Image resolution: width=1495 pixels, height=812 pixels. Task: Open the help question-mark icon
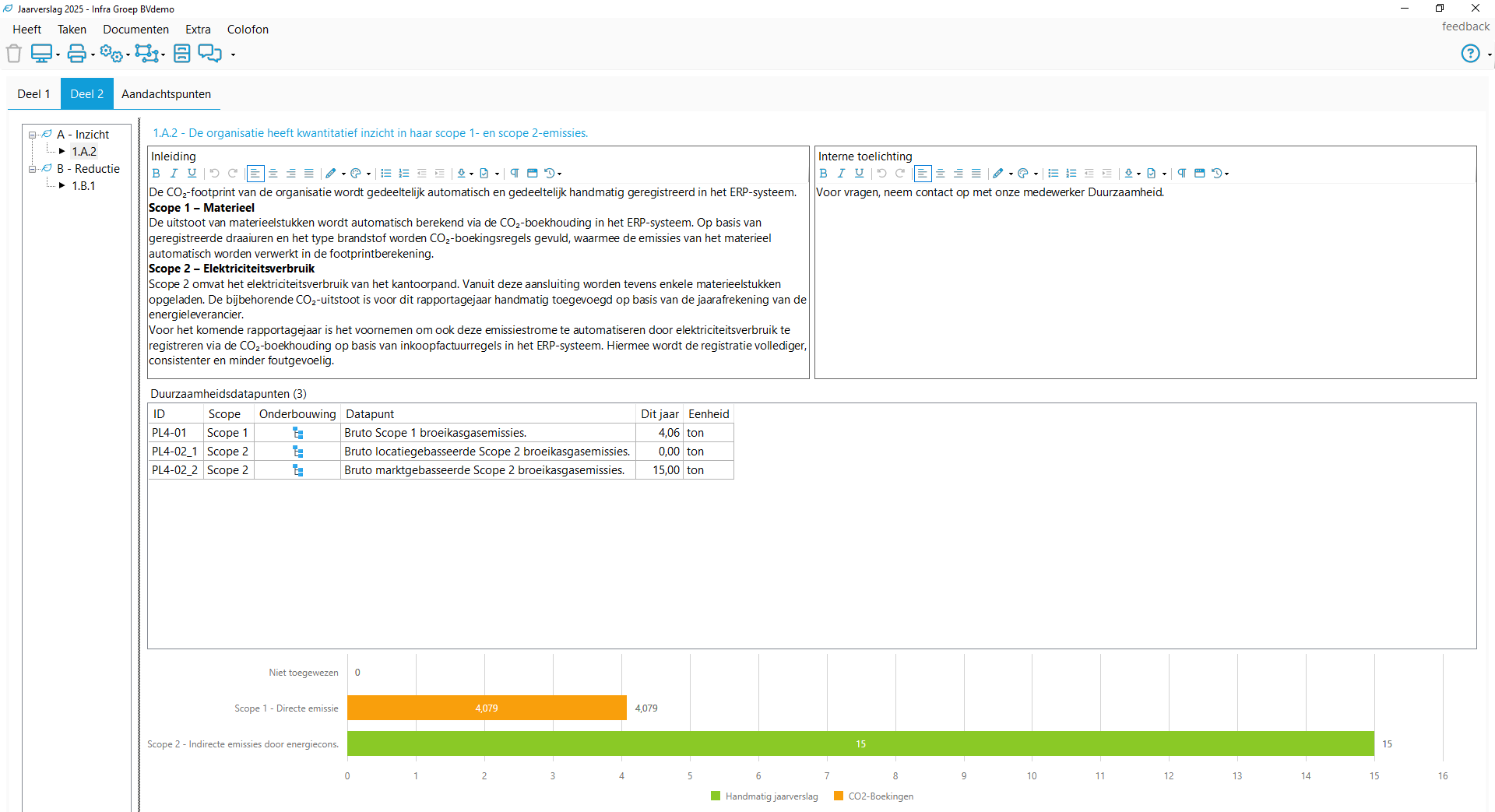point(1470,54)
